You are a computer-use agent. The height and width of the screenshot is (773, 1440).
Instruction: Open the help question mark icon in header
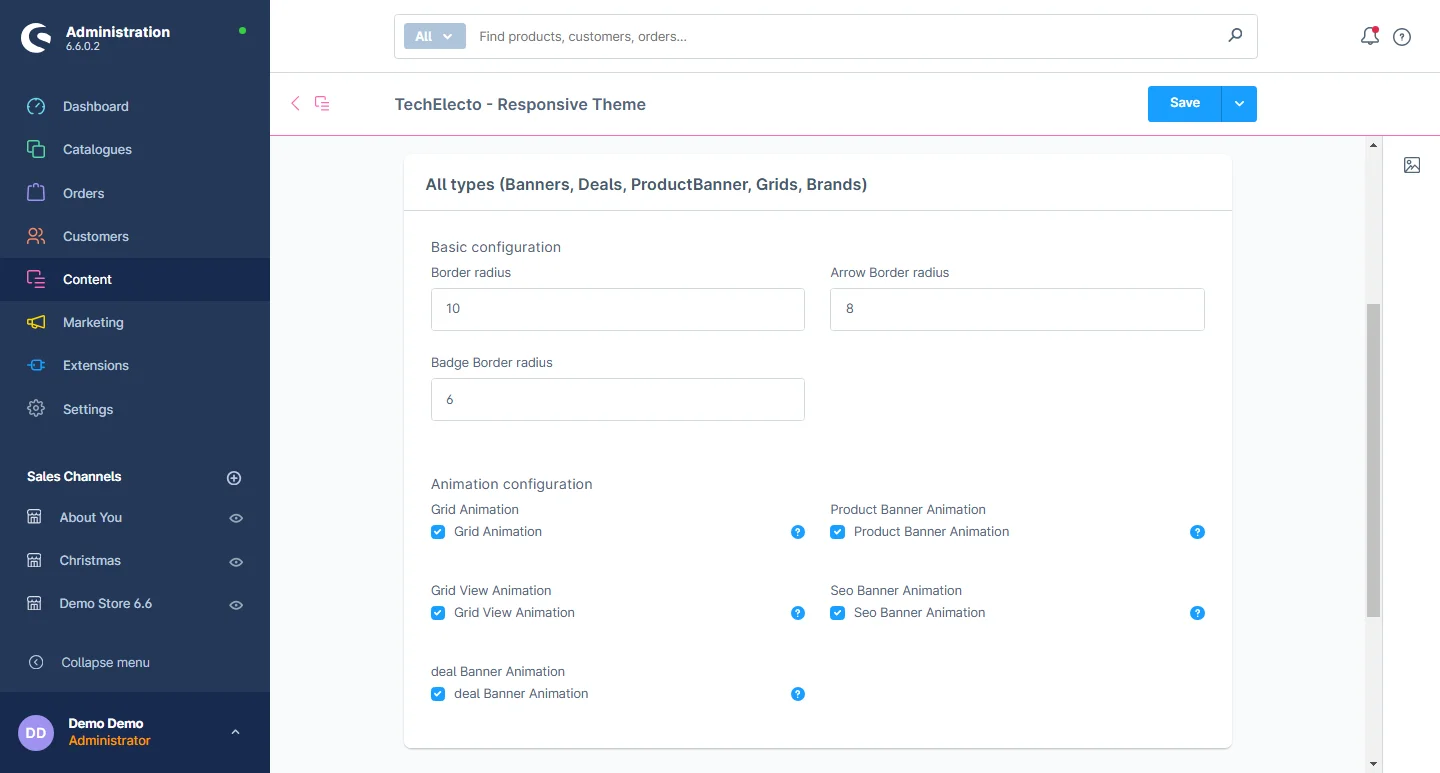tap(1402, 37)
